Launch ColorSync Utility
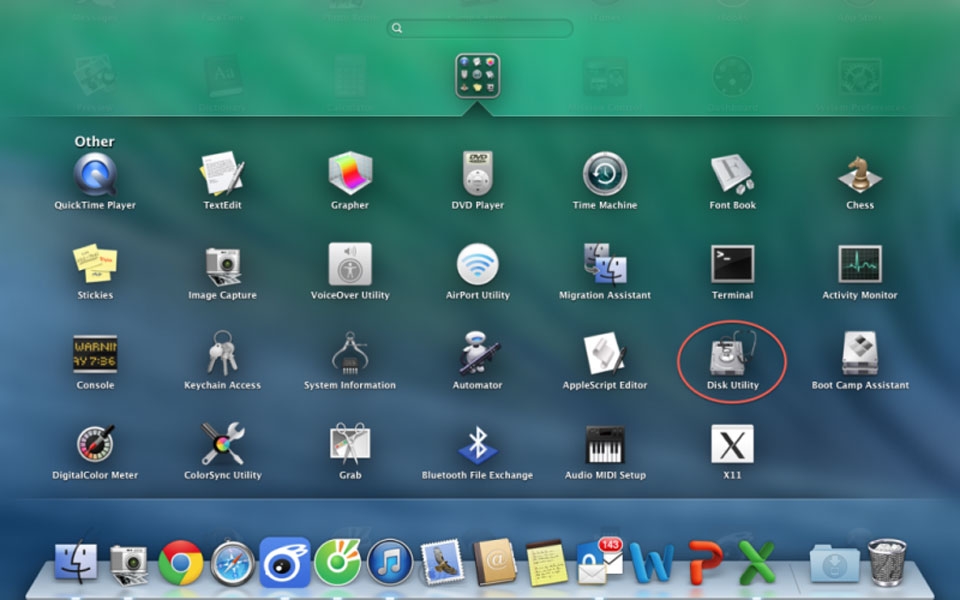Screen dimensions: 960x600 [222, 443]
